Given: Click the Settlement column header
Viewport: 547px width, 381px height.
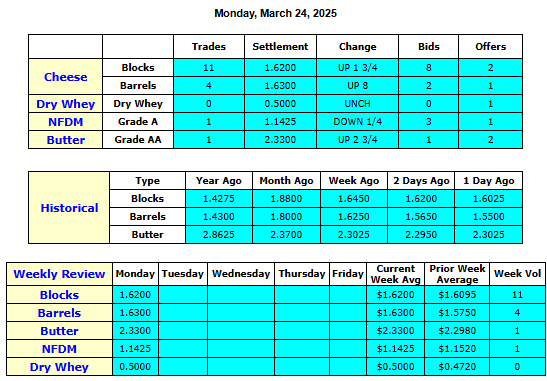Looking at the screenshot, I should 280,46.
